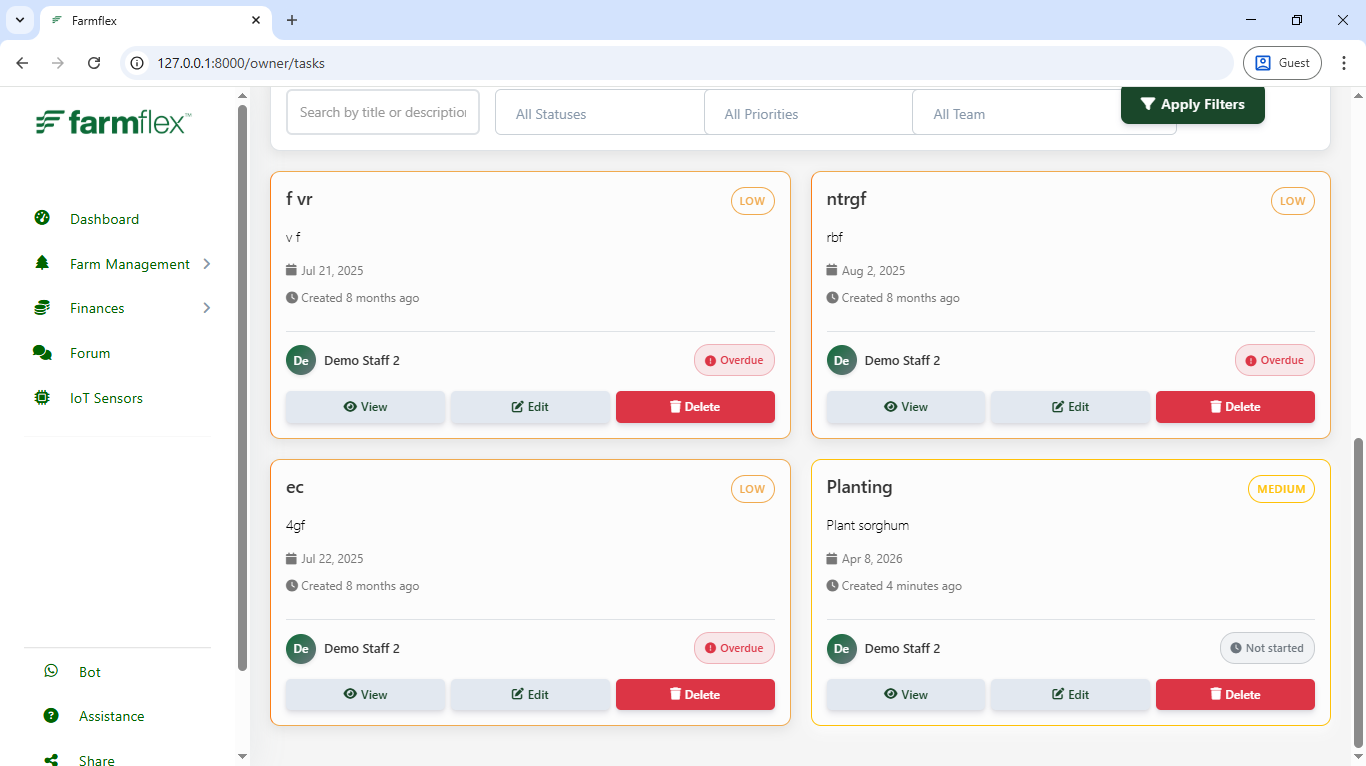Click the 'Plant sorghum' description text

(867, 525)
